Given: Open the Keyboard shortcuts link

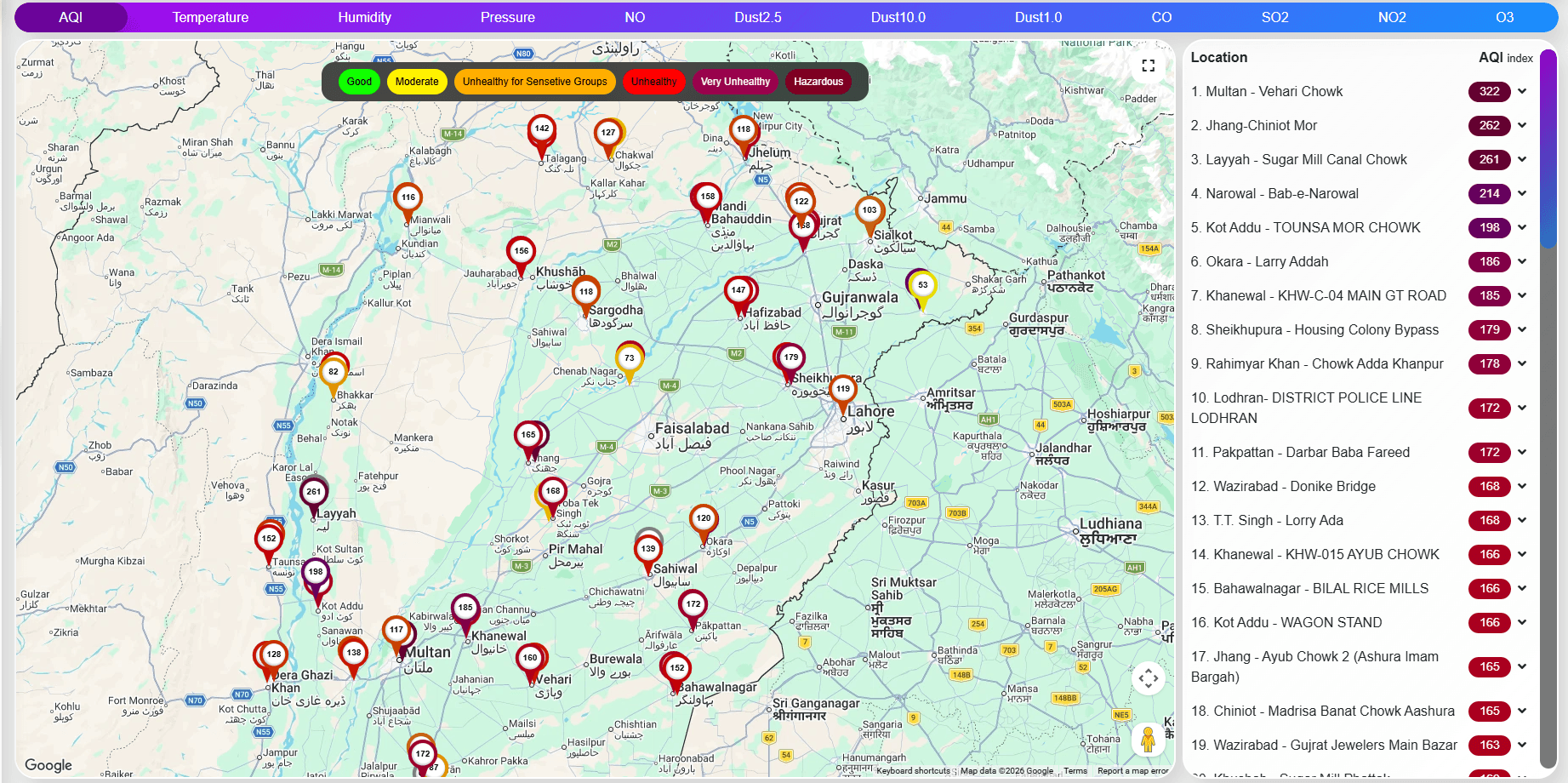Looking at the screenshot, I should click(x=913, y=771).
